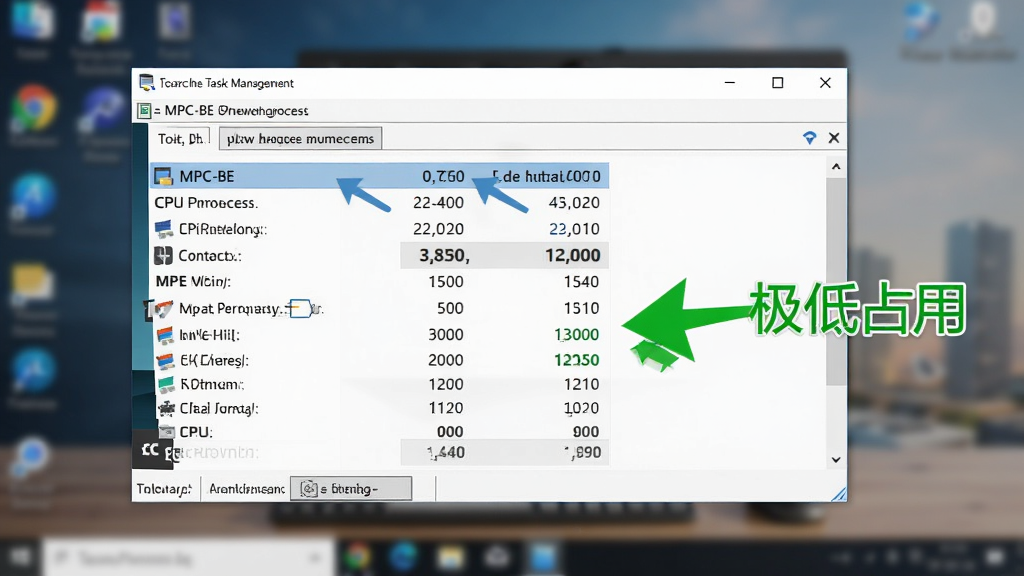
Task: Click the 's 6bnehg-' button
Action: point(351,488)
